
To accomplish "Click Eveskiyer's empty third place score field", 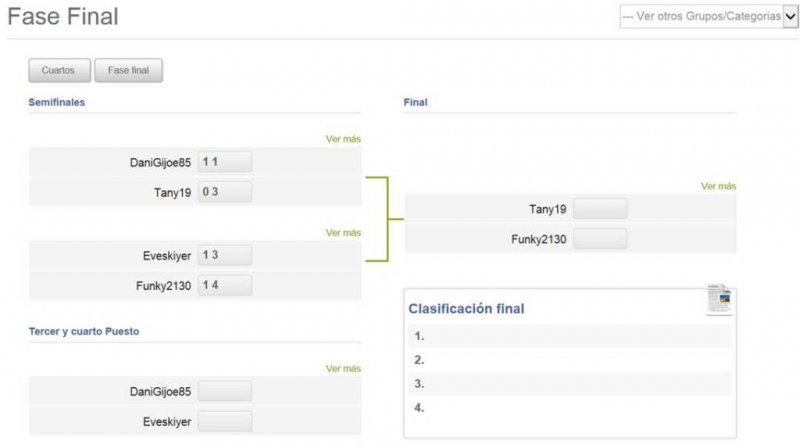I will pos(224,421).
